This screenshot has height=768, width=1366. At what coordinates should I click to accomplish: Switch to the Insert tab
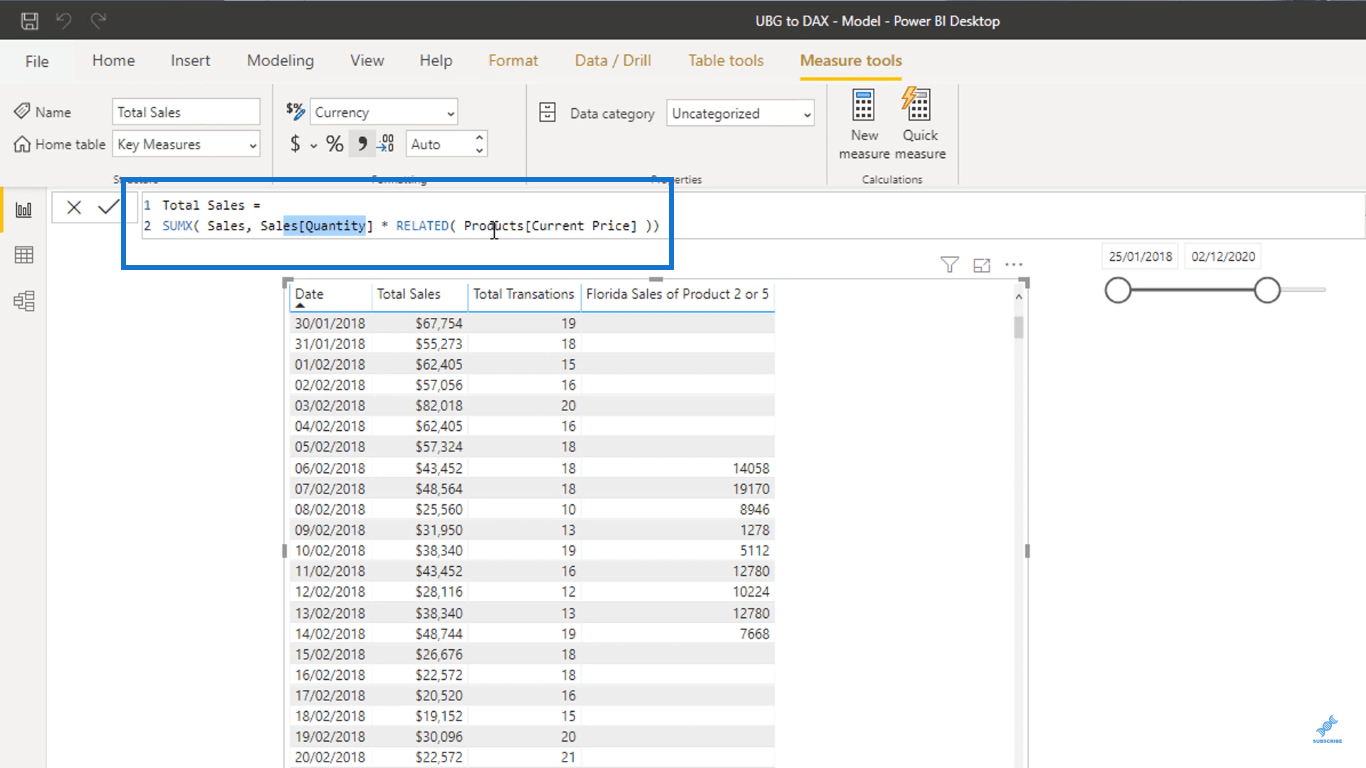coord(190,60)
